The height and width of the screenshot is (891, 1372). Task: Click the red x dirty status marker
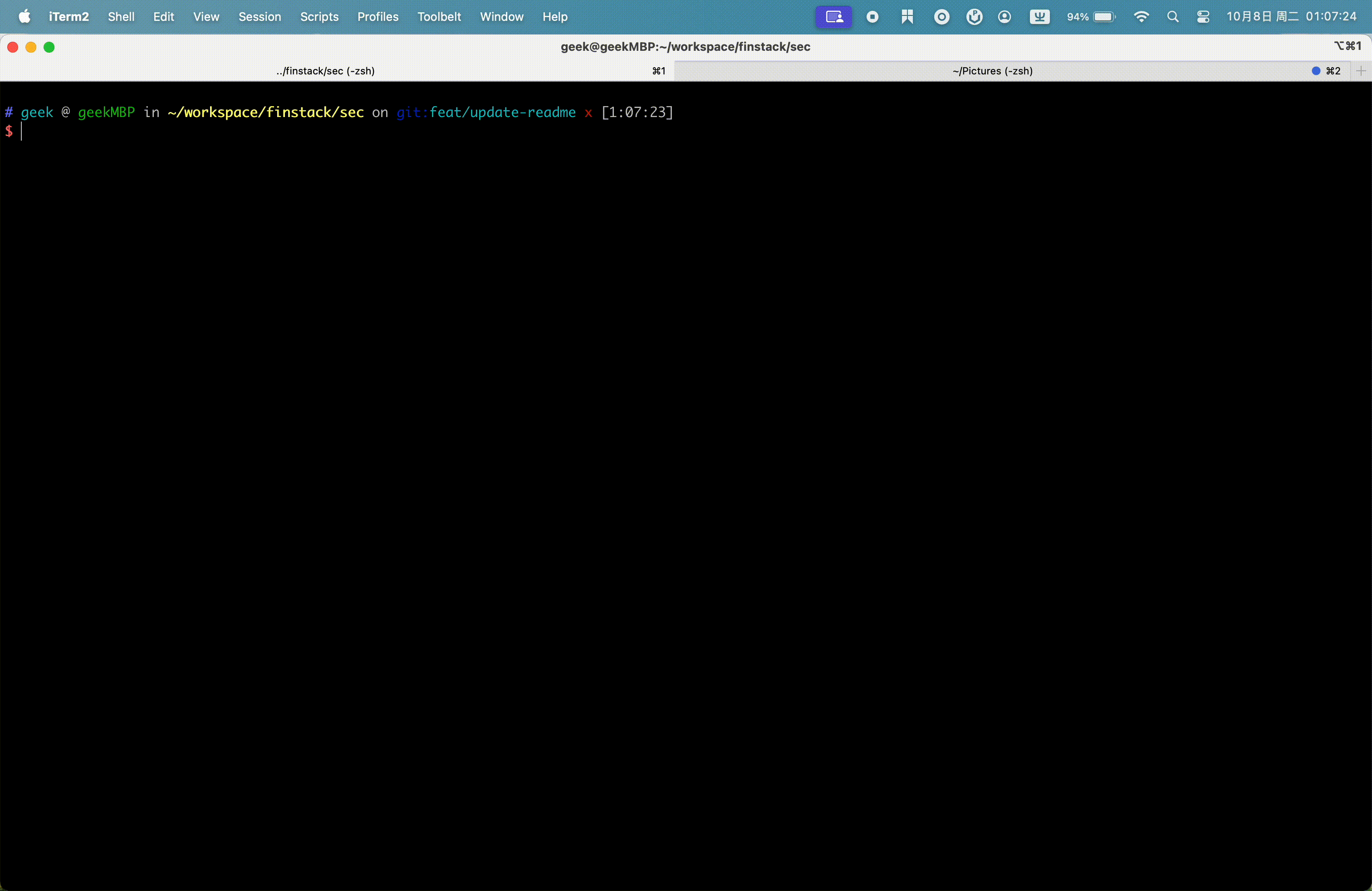tap(588, 113)
